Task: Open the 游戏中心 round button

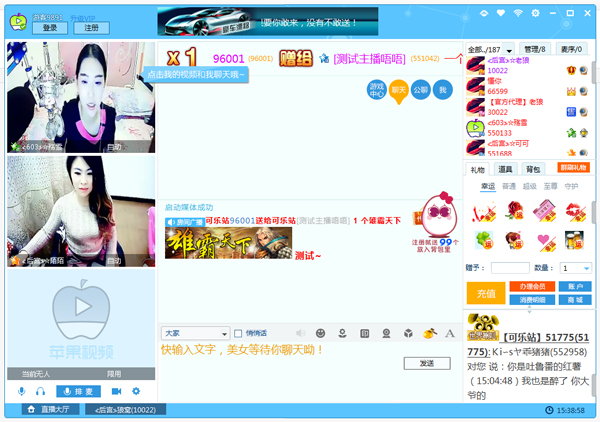Action: [377, 90]
